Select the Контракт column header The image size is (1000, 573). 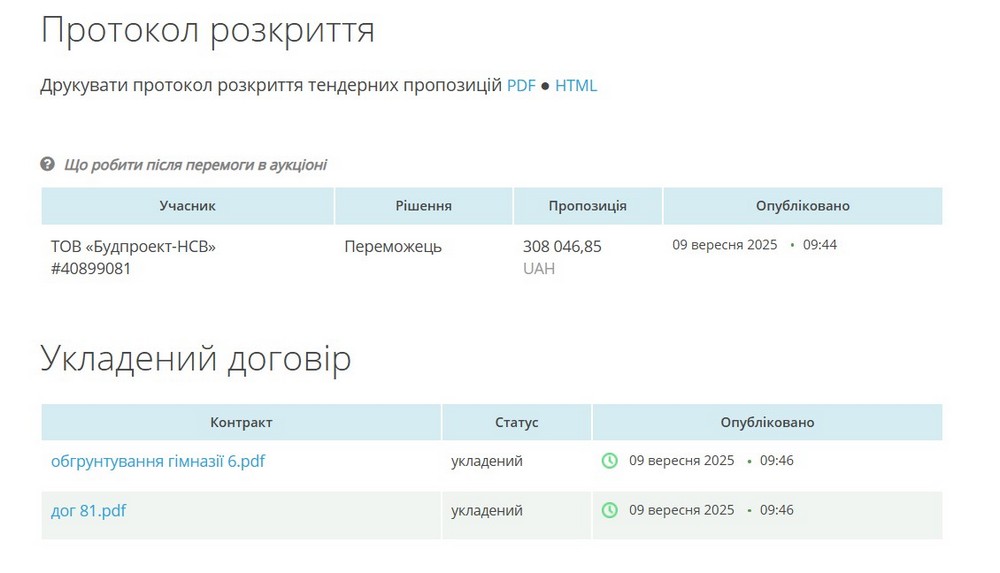[x=241, y=422]
